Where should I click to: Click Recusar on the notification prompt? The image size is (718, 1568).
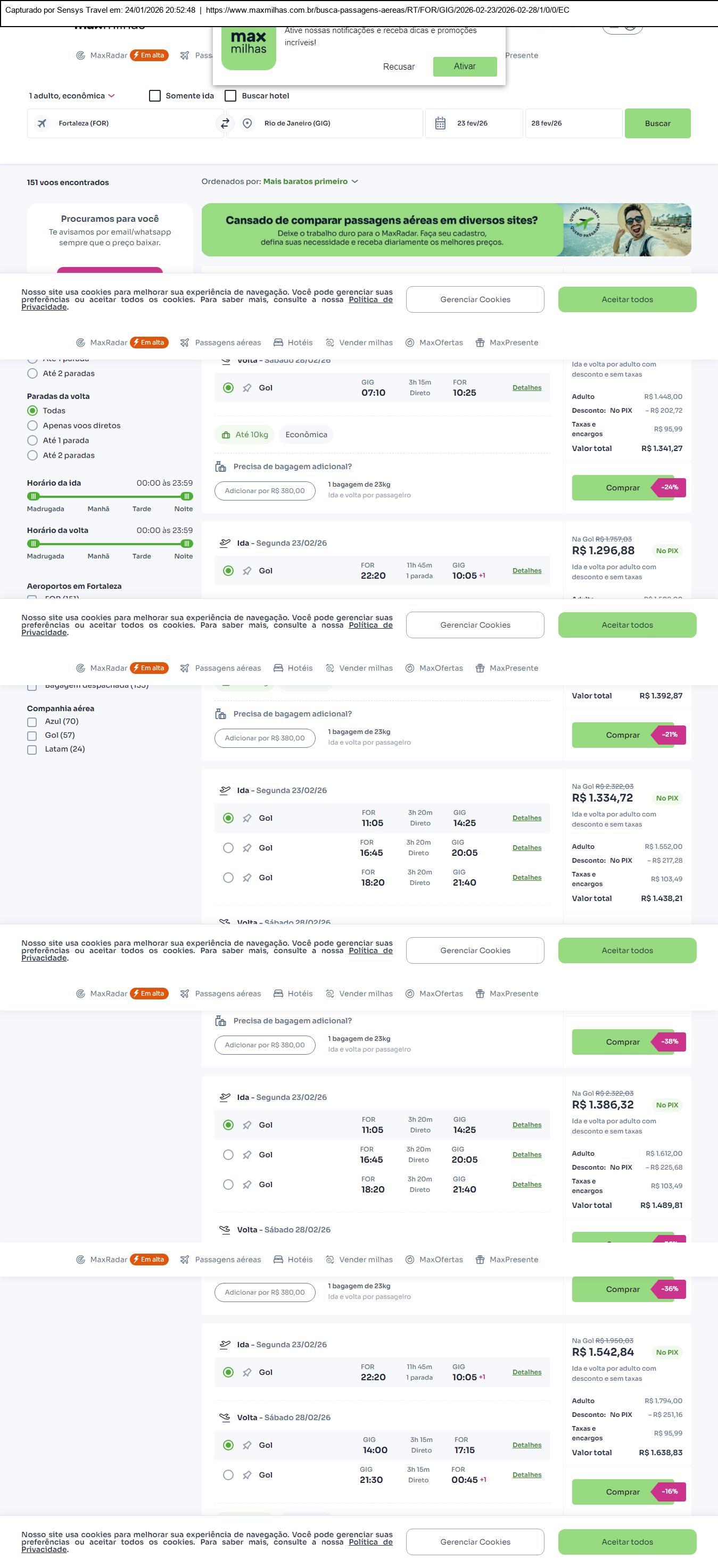pos(398,67)
